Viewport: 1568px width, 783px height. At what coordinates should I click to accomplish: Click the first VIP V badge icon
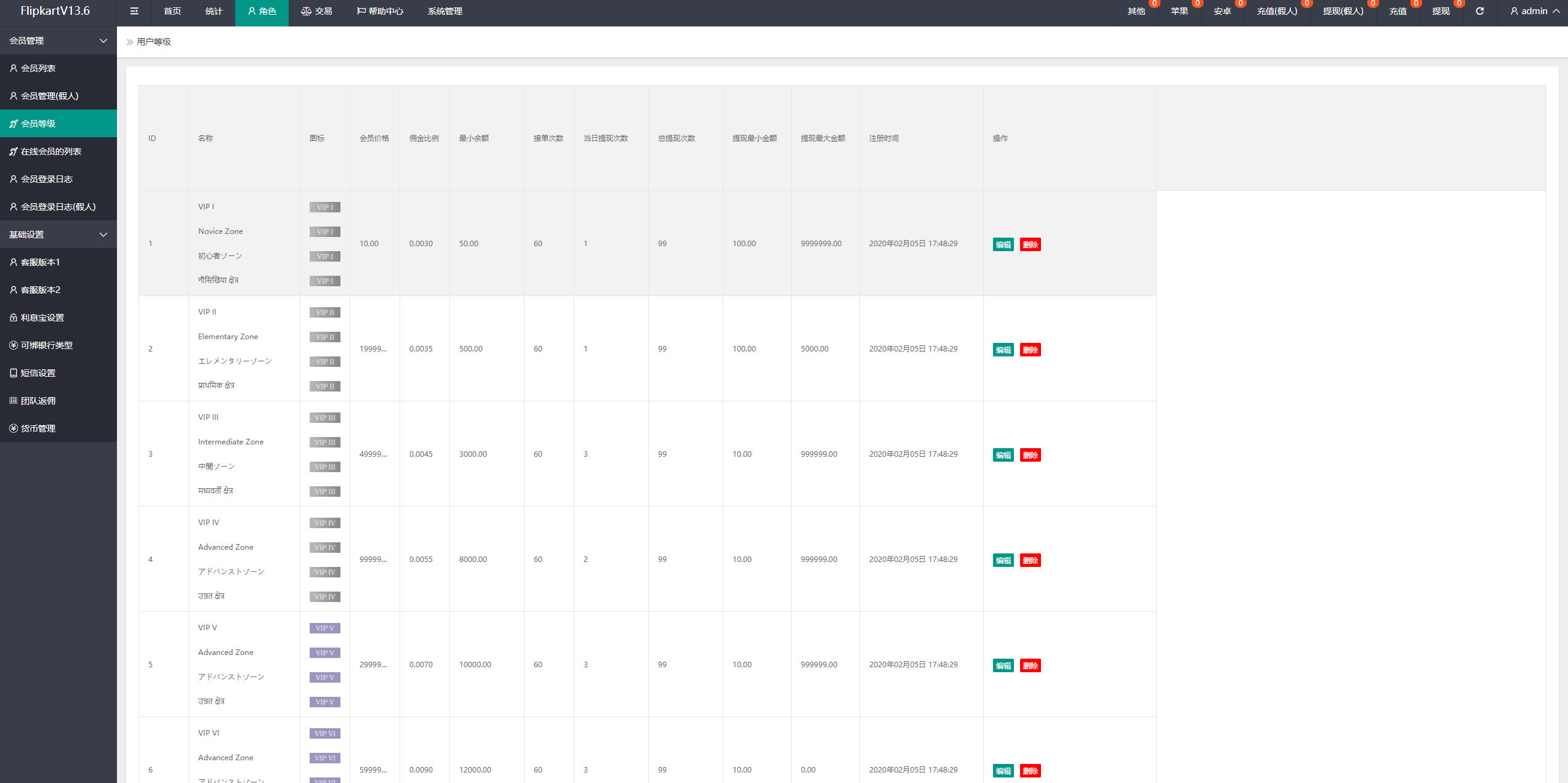325,628
